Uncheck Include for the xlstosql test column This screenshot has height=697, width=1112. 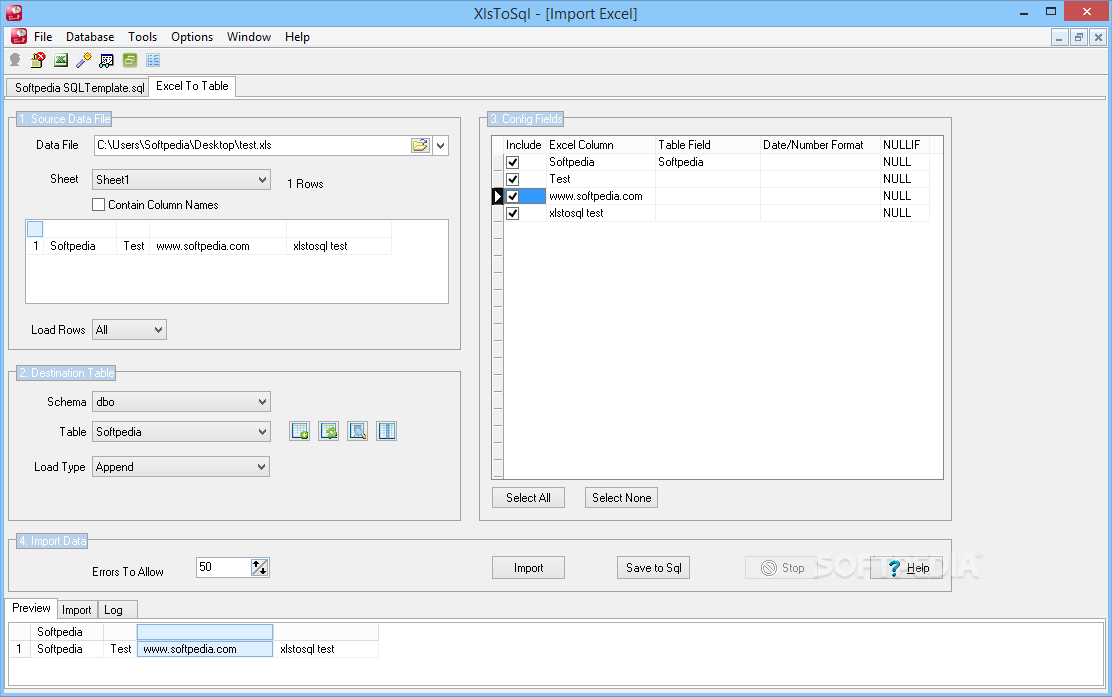513,213
